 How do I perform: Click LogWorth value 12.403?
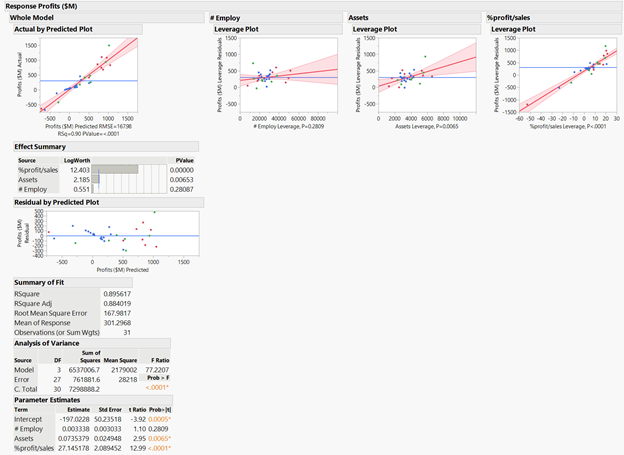coord(80,170)
